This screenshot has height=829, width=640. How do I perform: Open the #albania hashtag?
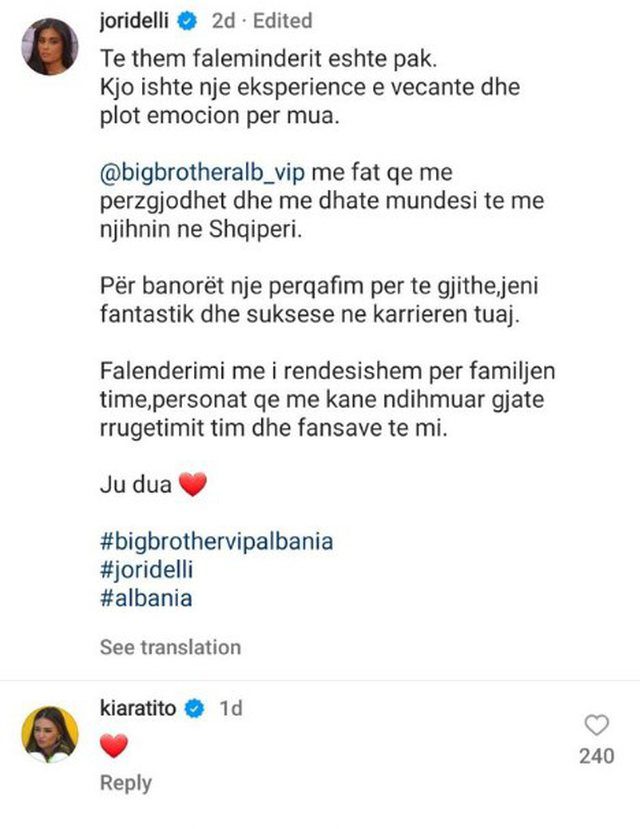(x=146, y=599)
